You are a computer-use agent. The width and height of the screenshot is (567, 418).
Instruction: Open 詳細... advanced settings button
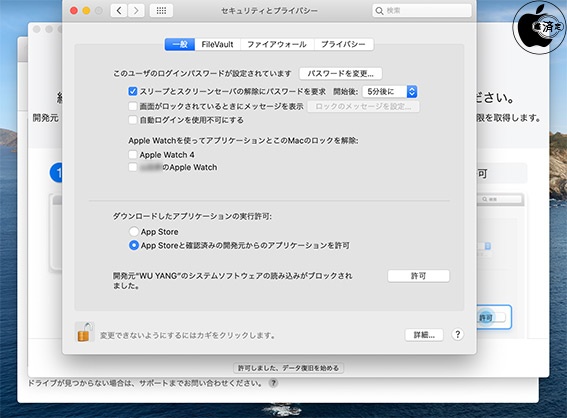click(x=424, y=335)
